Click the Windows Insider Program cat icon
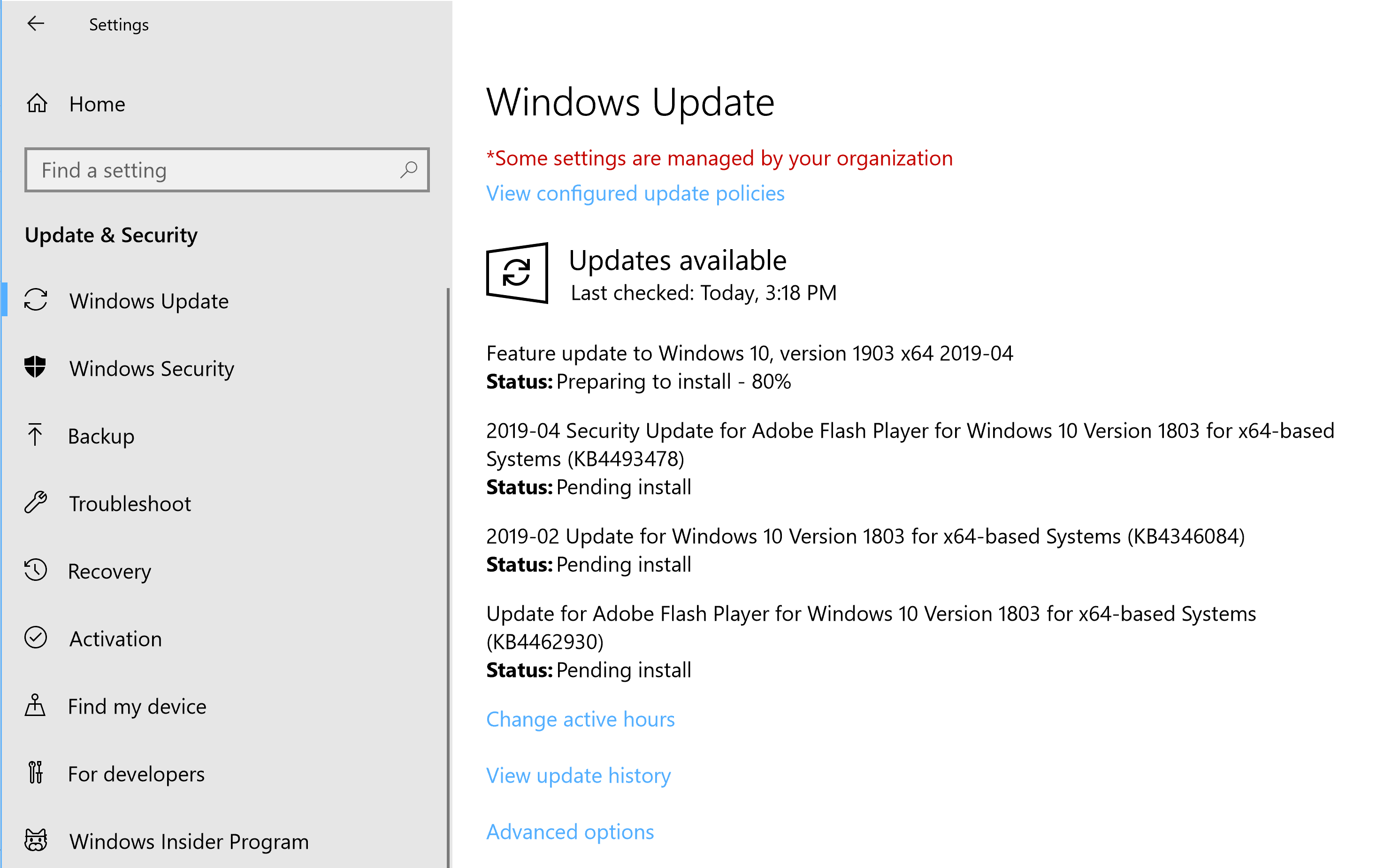1392x868 pixels. point(35,841)
